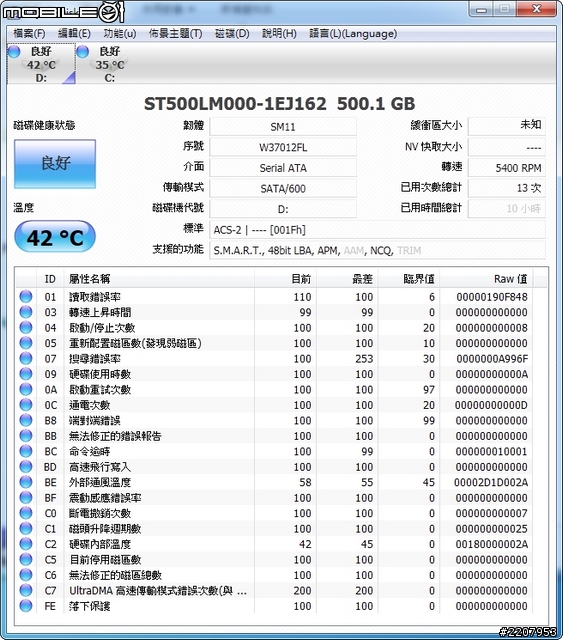
Task: Open the 編輯(E) menu
Action: tap(74, 33)
